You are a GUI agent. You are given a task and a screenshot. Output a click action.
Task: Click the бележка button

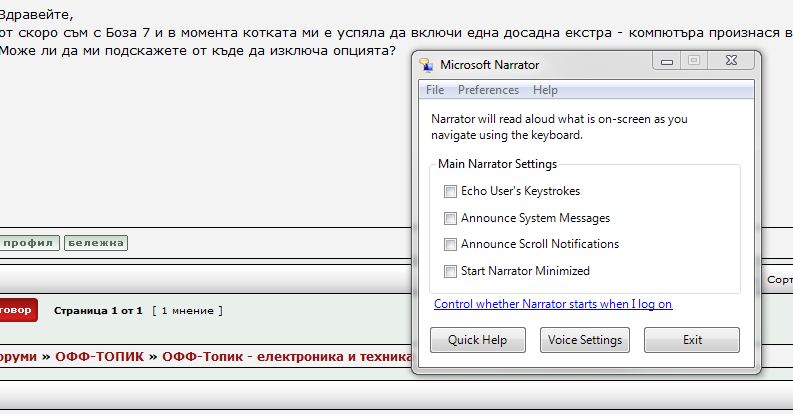(x=96, y=243)
